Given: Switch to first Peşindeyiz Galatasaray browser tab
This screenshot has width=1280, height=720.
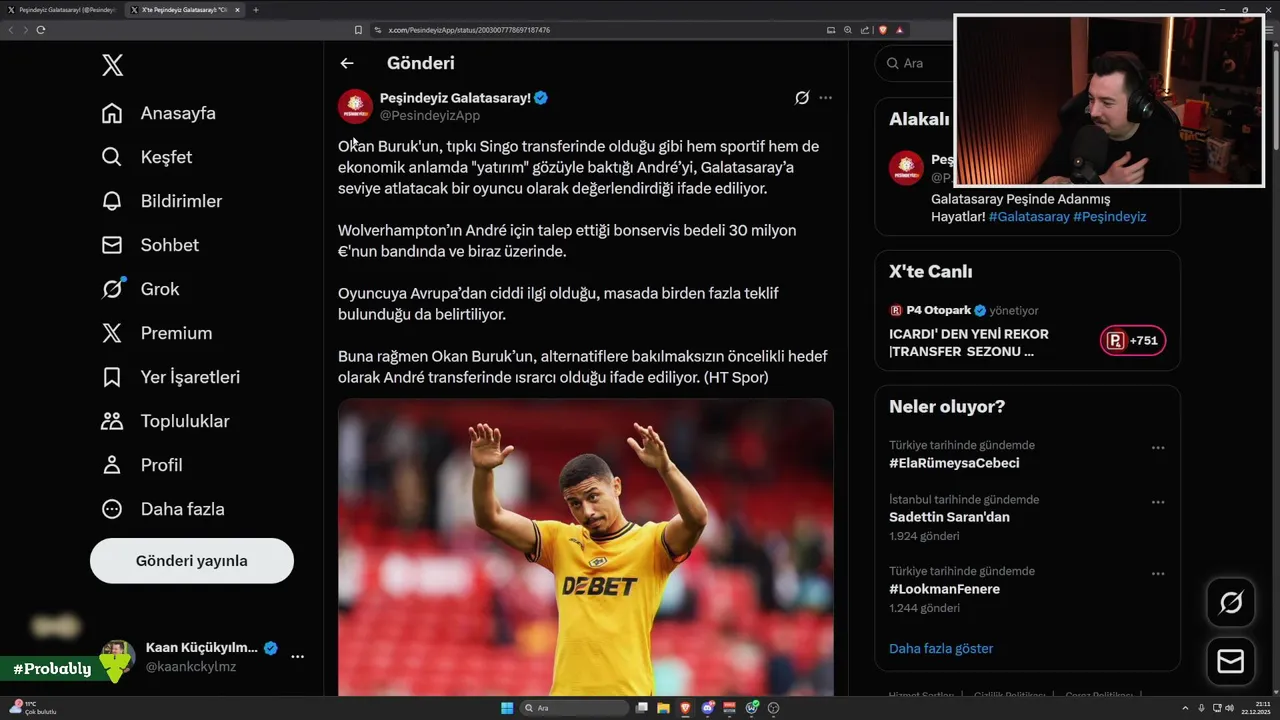Looking at the screenshot, I should click(x=62, y=10).
